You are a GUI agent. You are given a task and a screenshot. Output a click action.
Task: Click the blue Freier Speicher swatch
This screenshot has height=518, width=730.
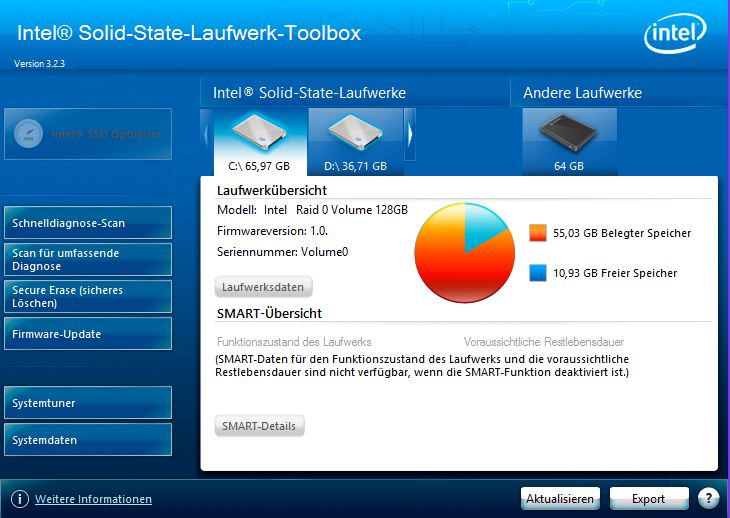538,273
